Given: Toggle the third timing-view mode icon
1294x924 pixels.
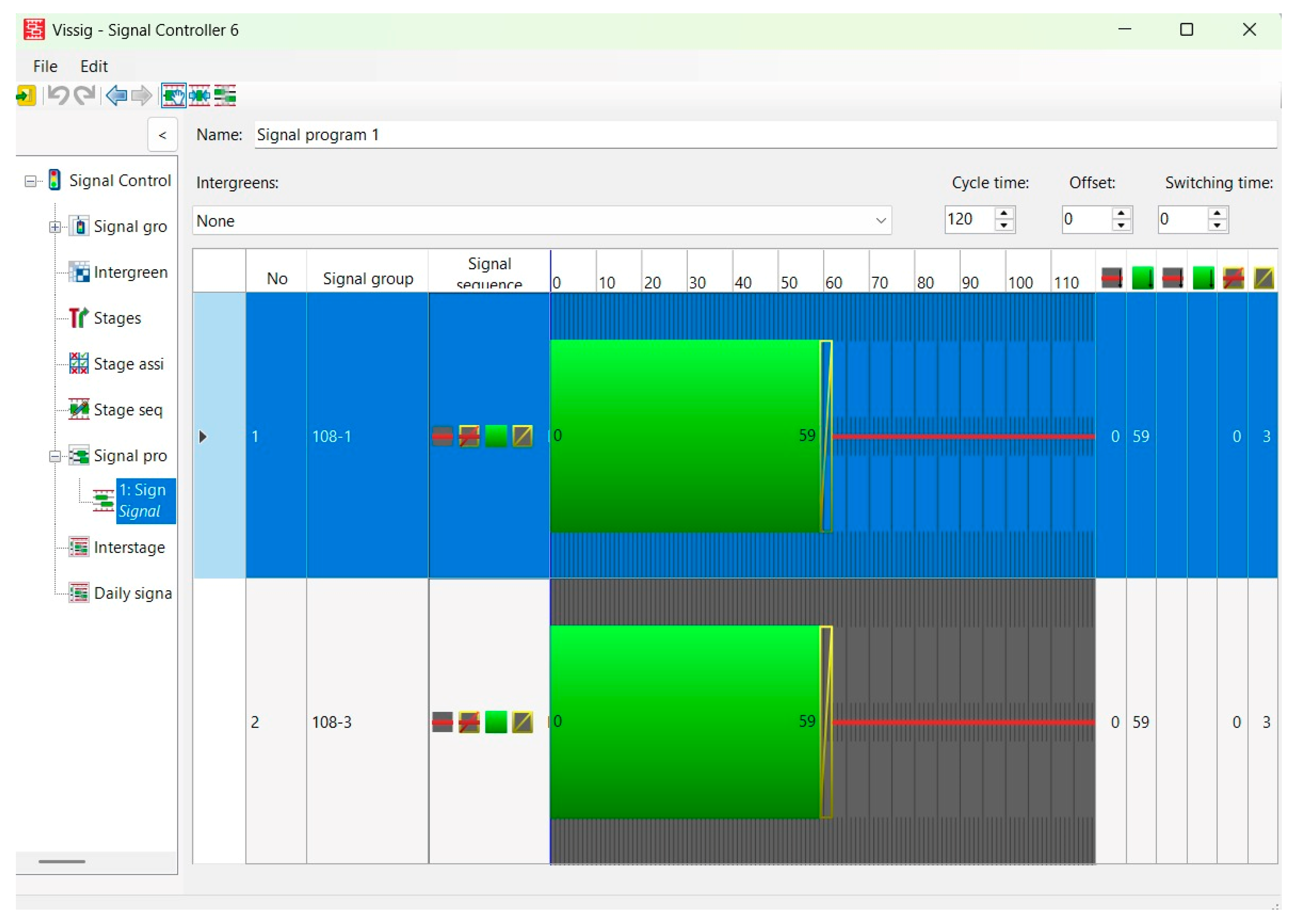Looking at the screenshot, I should pos(225,95).
